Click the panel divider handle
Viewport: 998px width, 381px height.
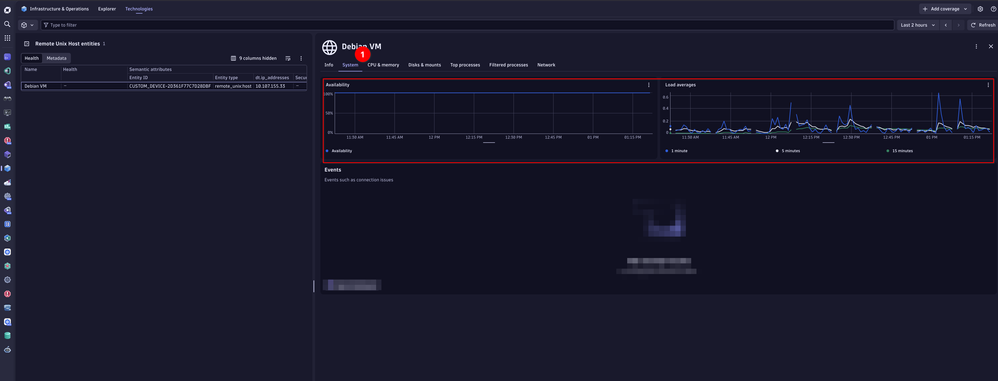click(x=314, y=286)
